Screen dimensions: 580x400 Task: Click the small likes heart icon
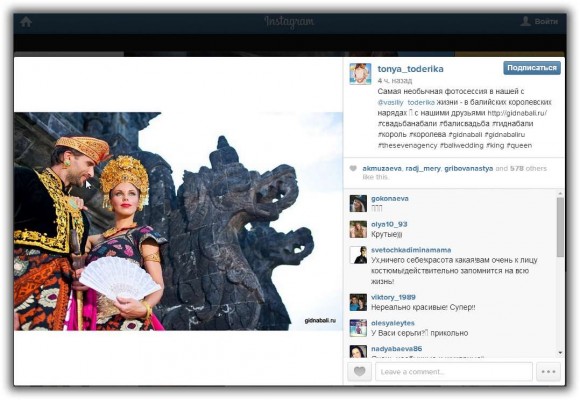pyautogui.click(x=353, y=169)
